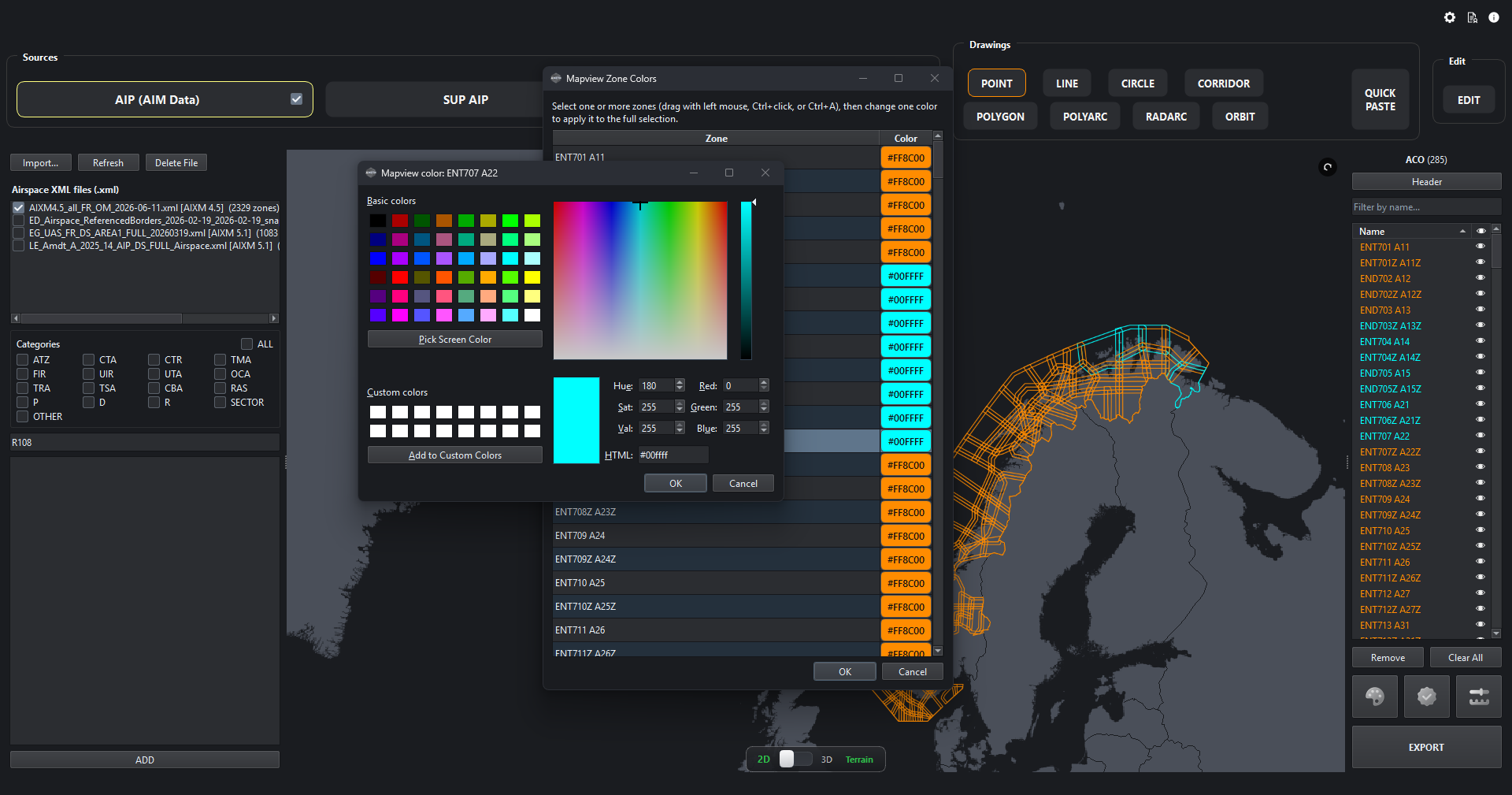Click the hue-saturation color field
The image size is (1512, 795).
click(x=640, y=280)
